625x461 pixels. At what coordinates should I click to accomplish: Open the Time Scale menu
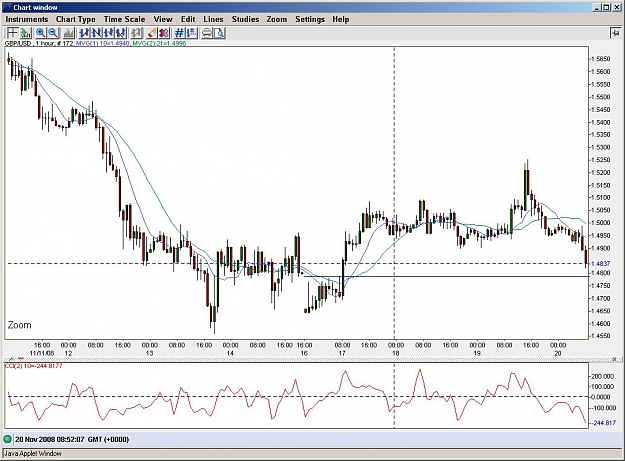pyautogui.click(x=124, y=19)
